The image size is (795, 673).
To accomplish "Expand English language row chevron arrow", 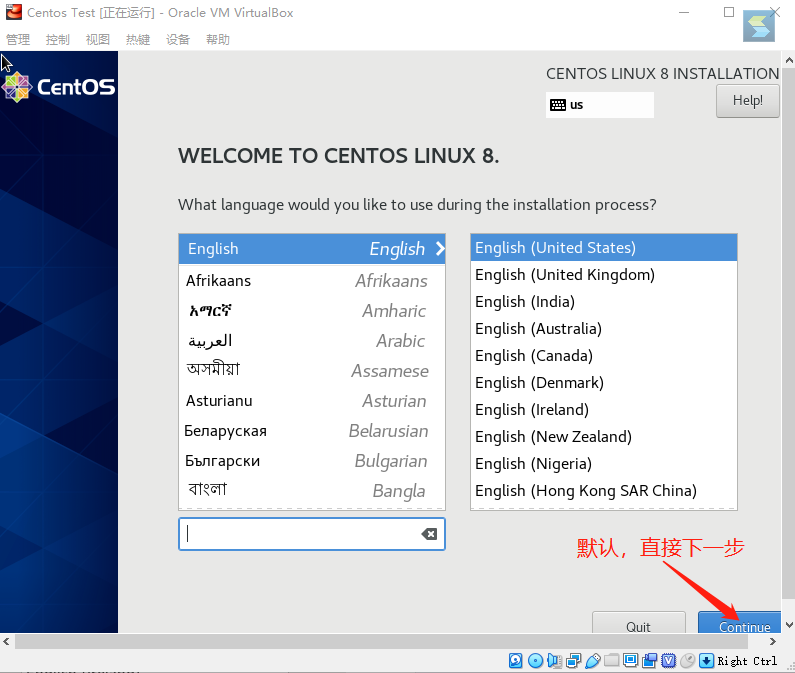I will click(440, 249).
